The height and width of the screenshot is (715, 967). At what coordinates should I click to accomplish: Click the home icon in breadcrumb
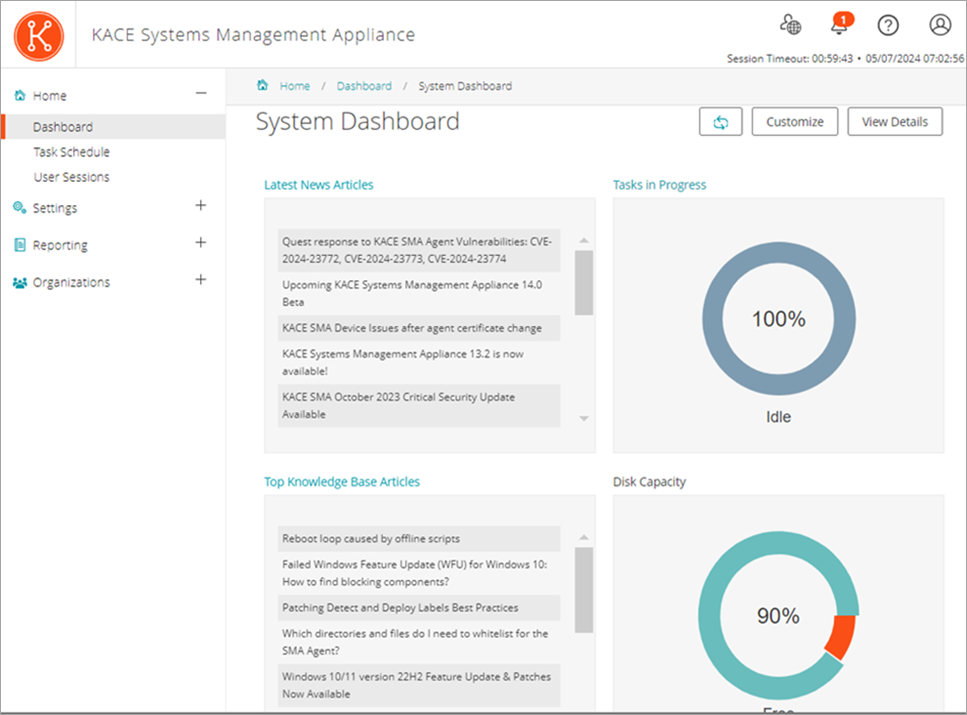tap(263, 86)
